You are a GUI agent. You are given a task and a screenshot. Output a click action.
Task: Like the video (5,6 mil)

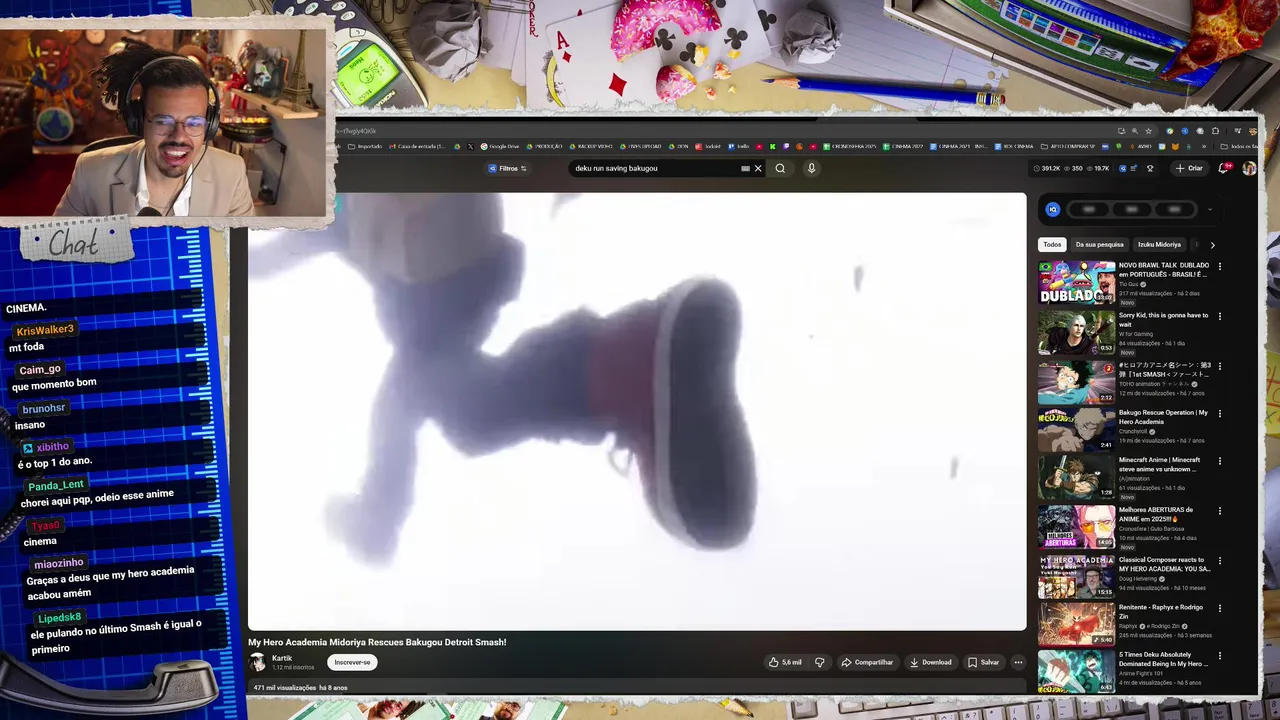[785, 662]
